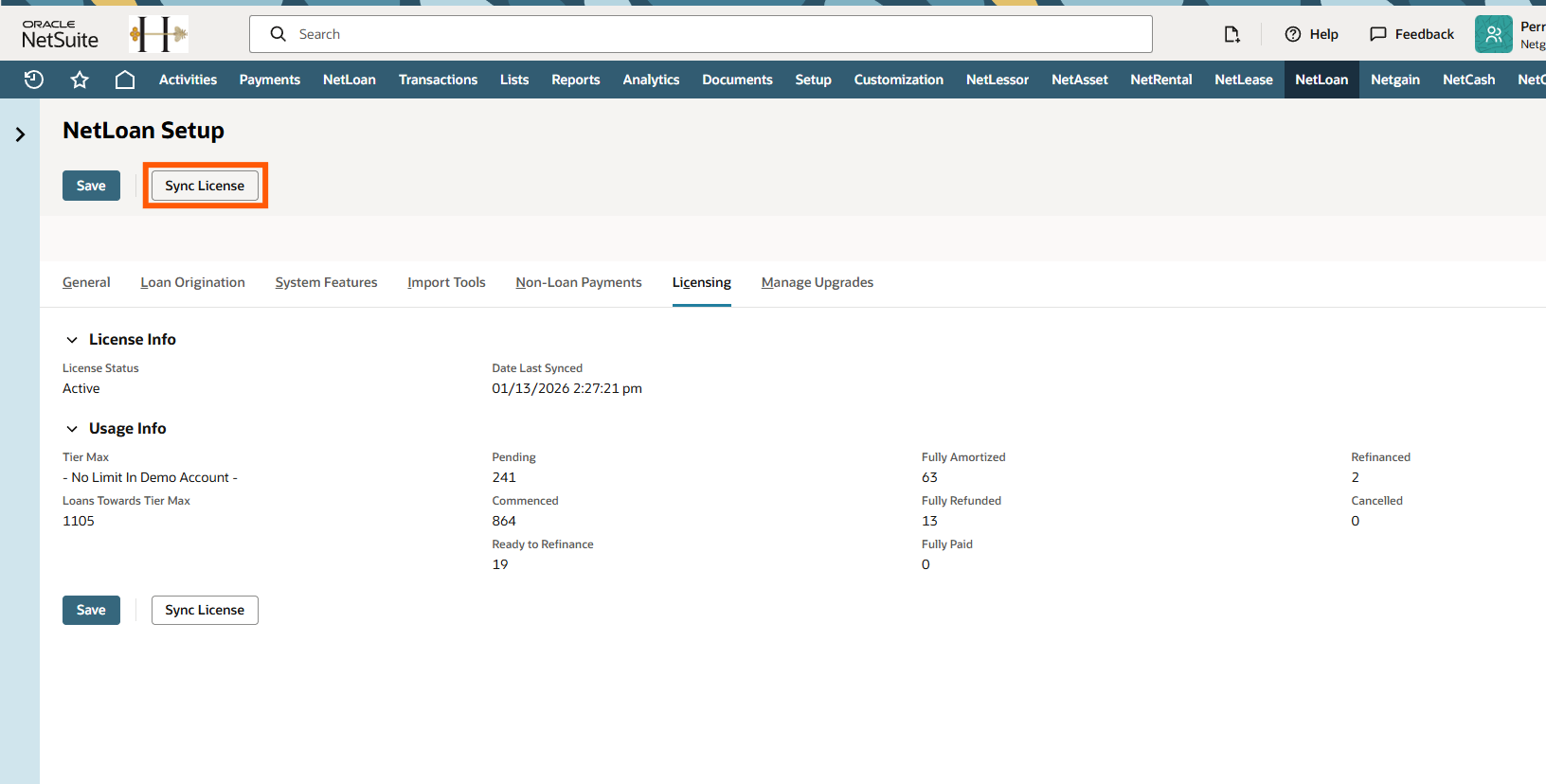Collapse the License Info section
Viewport: 1546px width, 784px height.
[x=72, y=339]
